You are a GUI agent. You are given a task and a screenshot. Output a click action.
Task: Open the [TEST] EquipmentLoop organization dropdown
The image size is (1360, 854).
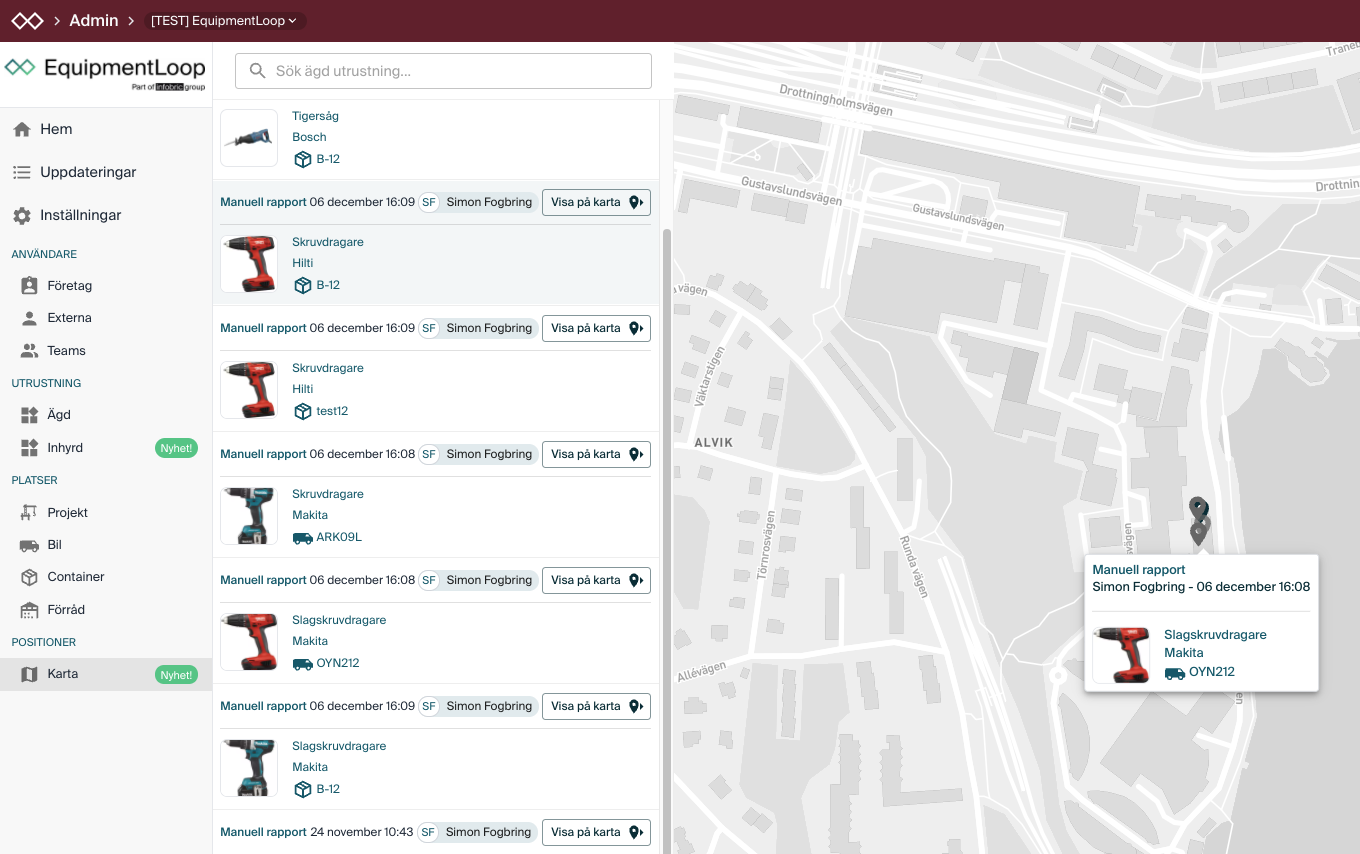pyautogui.click(x=224, y=21)
